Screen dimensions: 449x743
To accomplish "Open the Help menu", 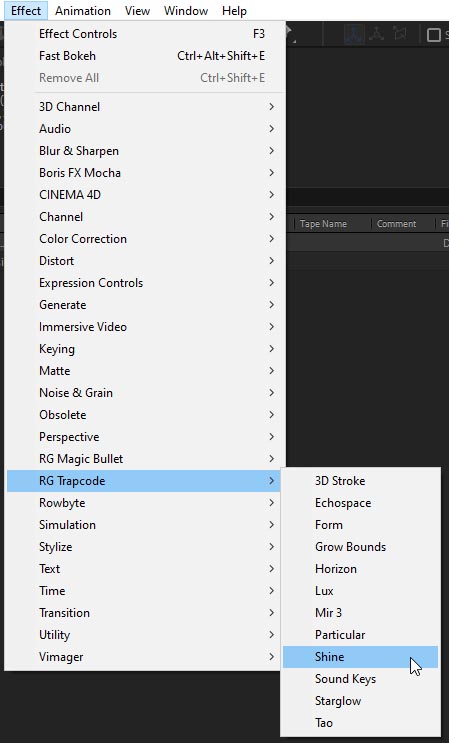I will tap(234, 10).
